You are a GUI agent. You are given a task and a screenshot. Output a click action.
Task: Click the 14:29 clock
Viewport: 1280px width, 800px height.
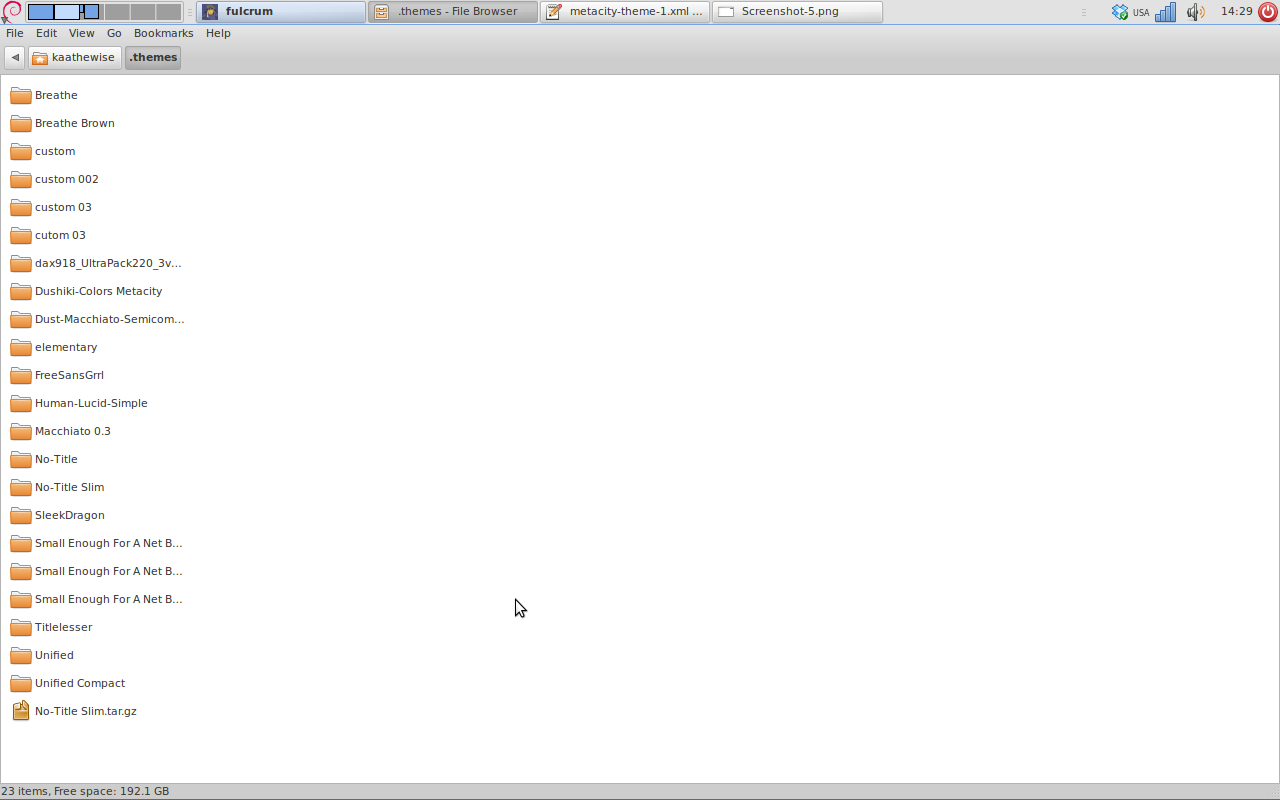point(1237,12)
